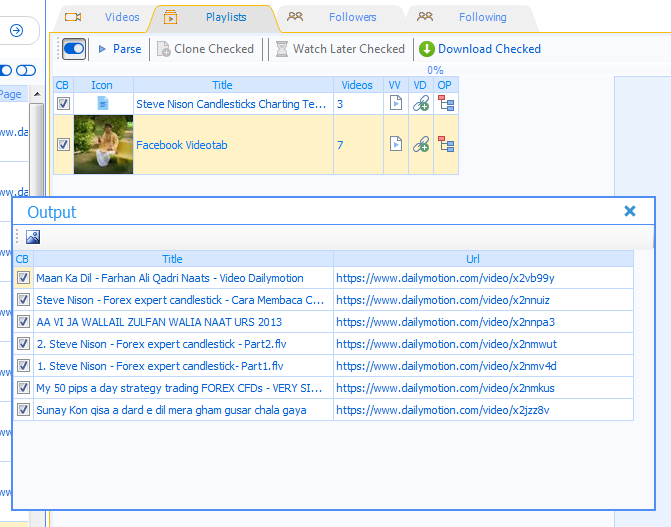
Task: Uncheck My 50 pips a day checkbox
Action: click(x=23, y=388)
